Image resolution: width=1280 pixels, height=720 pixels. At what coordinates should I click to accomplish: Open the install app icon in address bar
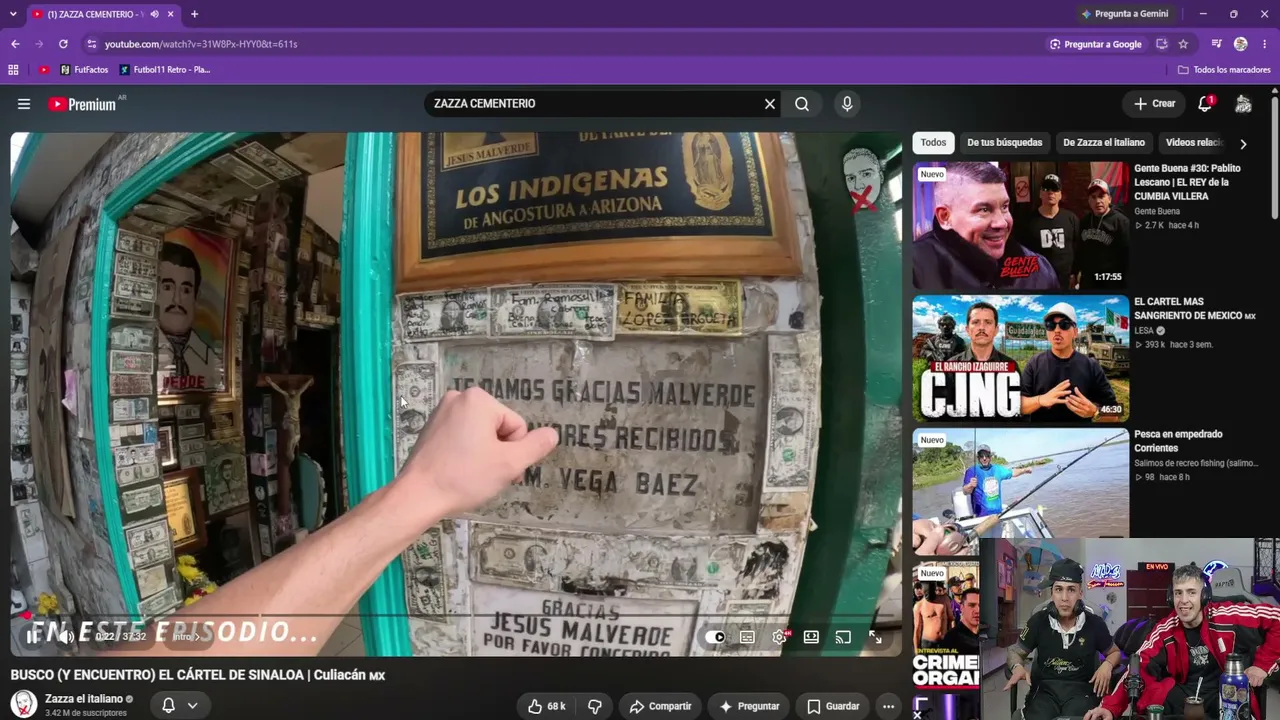coord(1161,44)
